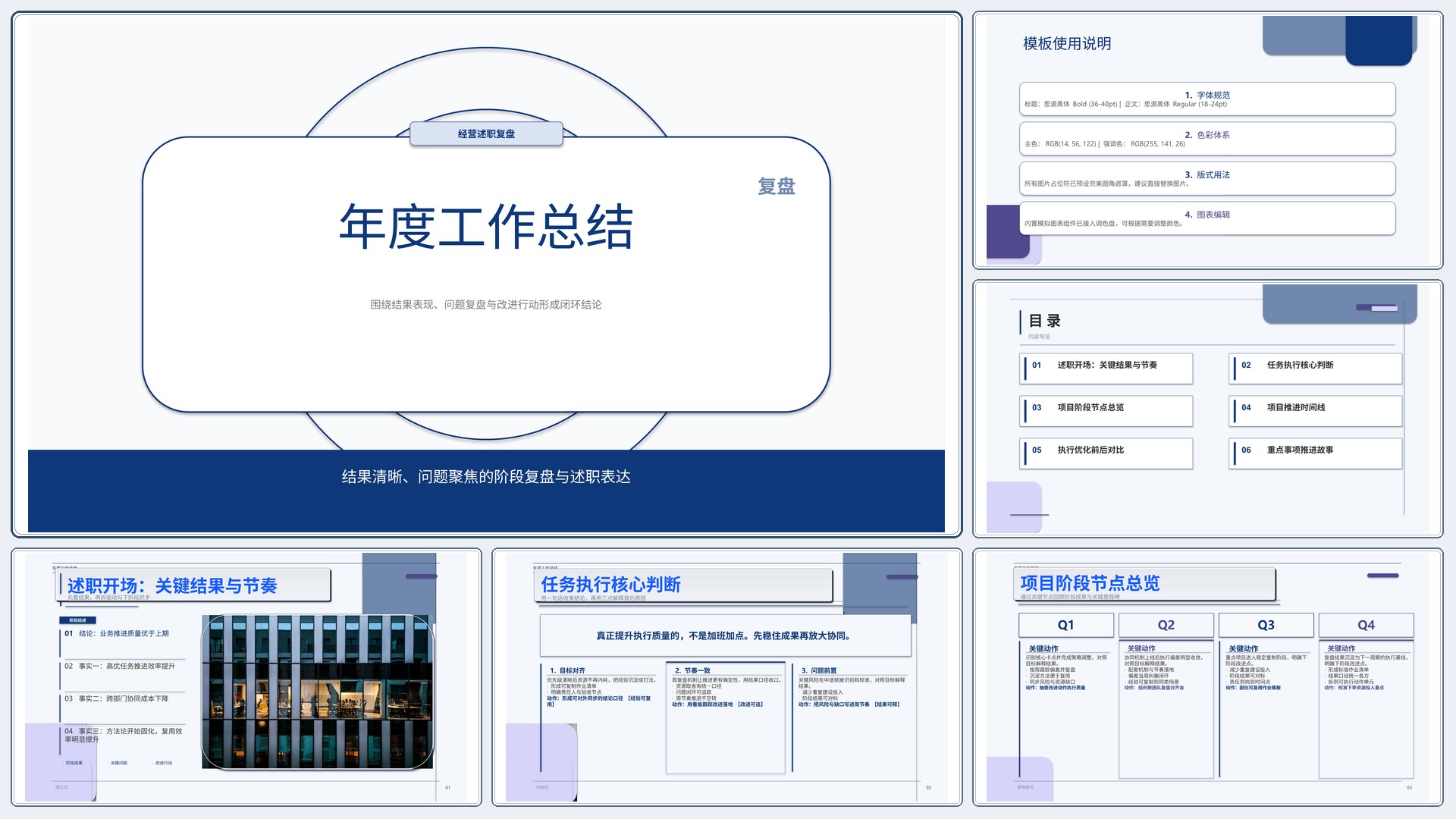Click the office building photo

(x=318, y=692)
